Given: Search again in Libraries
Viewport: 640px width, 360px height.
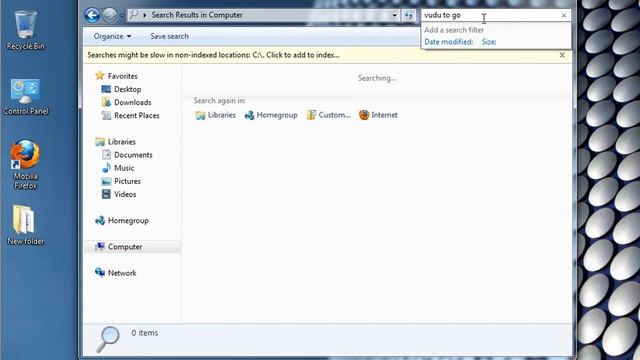Looking at the screenshot, I should 216,115.
